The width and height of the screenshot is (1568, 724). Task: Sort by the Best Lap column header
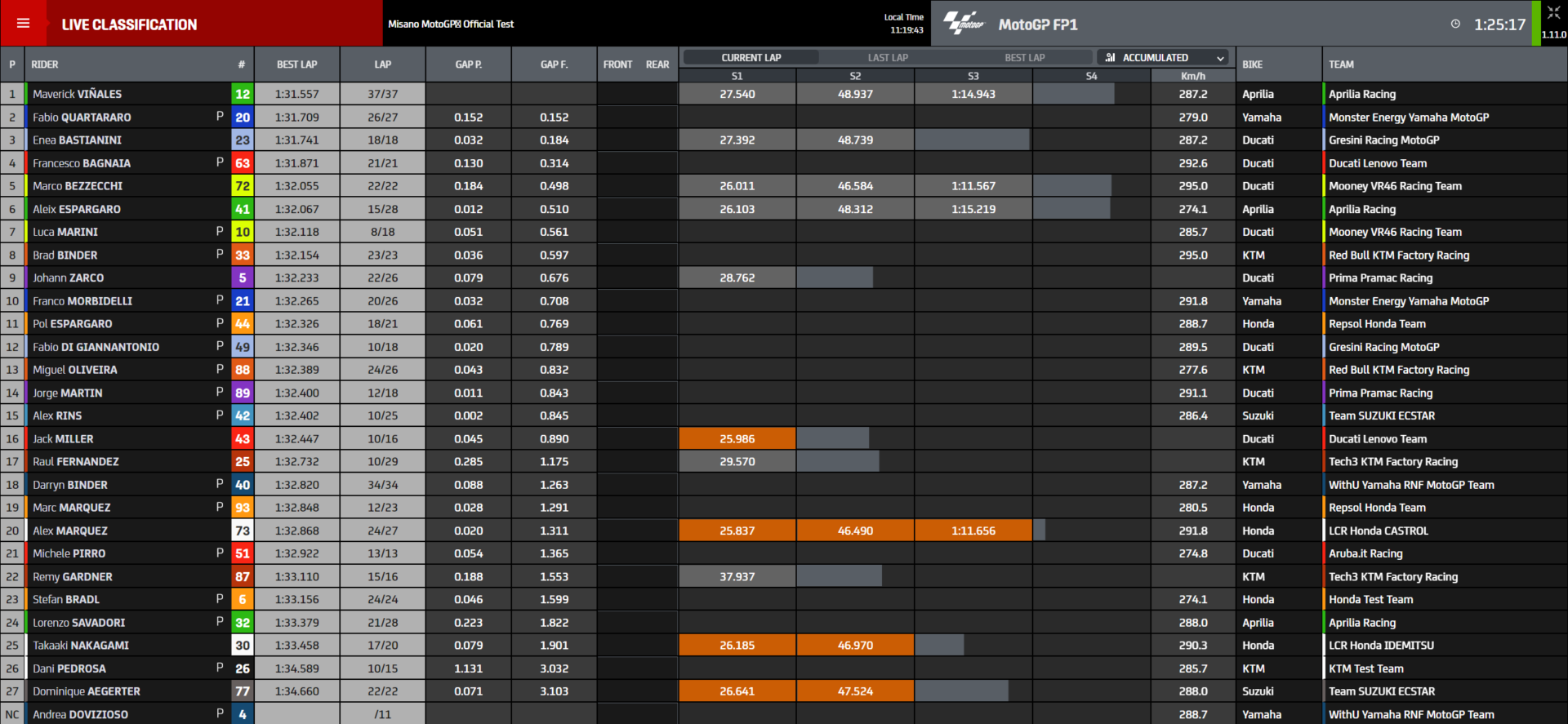pyautogui.click(x=297, y=64)
